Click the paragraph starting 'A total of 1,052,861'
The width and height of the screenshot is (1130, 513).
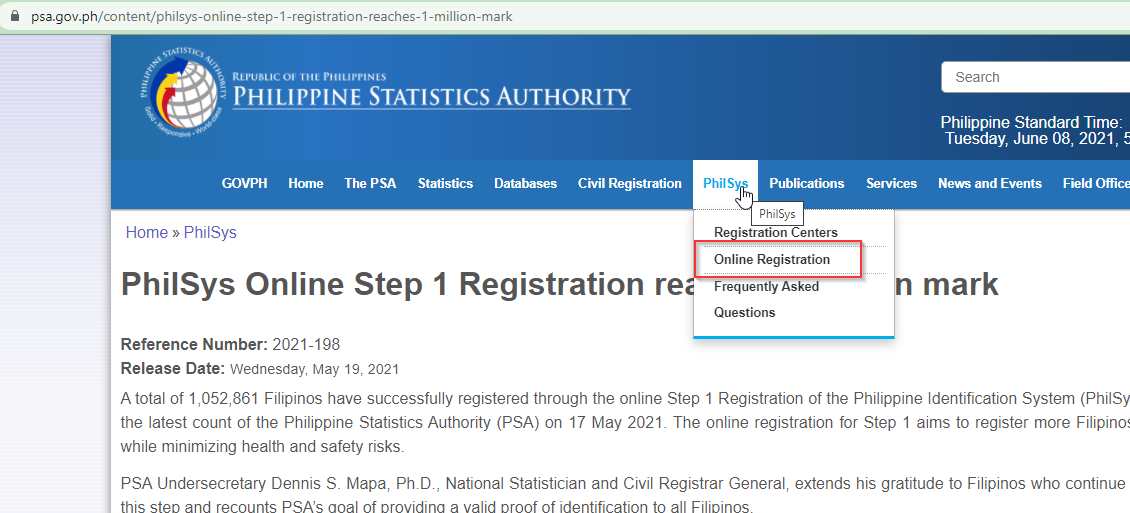pos(625,422)
